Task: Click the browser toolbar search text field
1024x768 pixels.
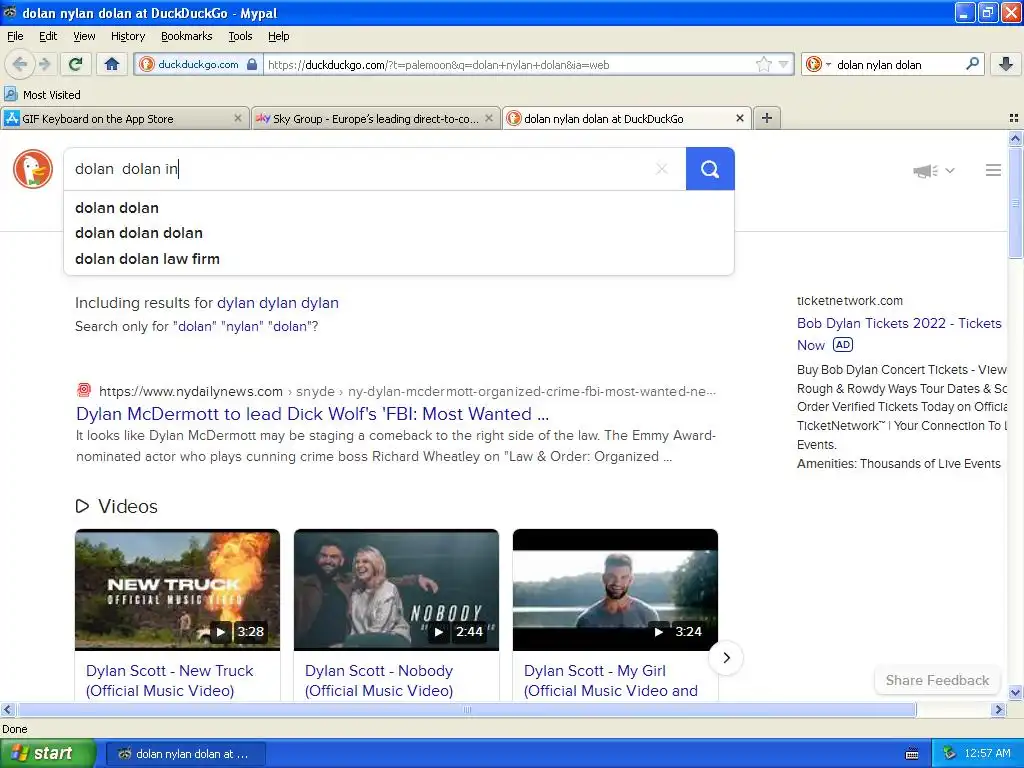Action: (x=898, y=65)
